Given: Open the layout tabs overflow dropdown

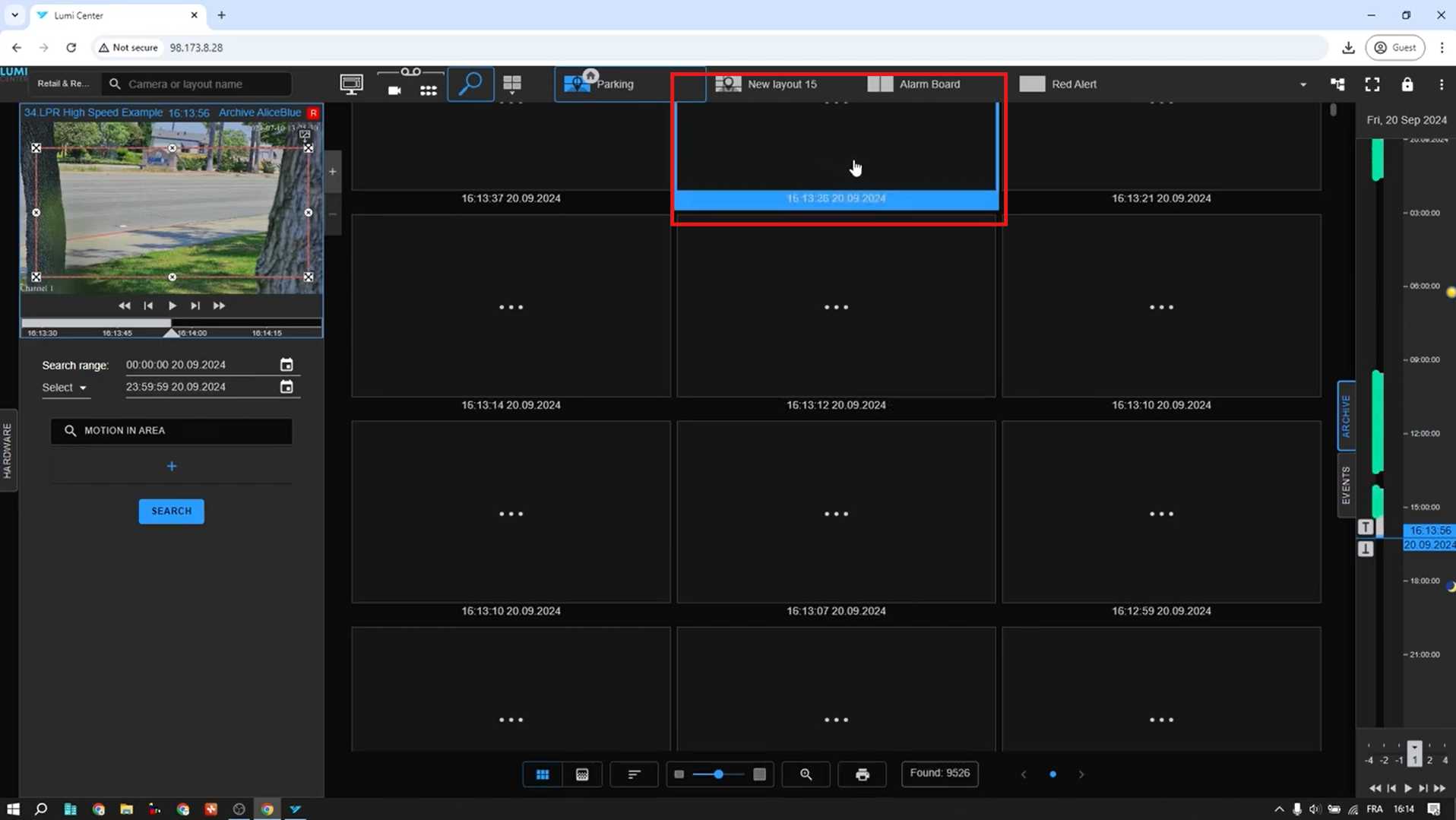Looking at the screenshot, I should coord(1302,84).
